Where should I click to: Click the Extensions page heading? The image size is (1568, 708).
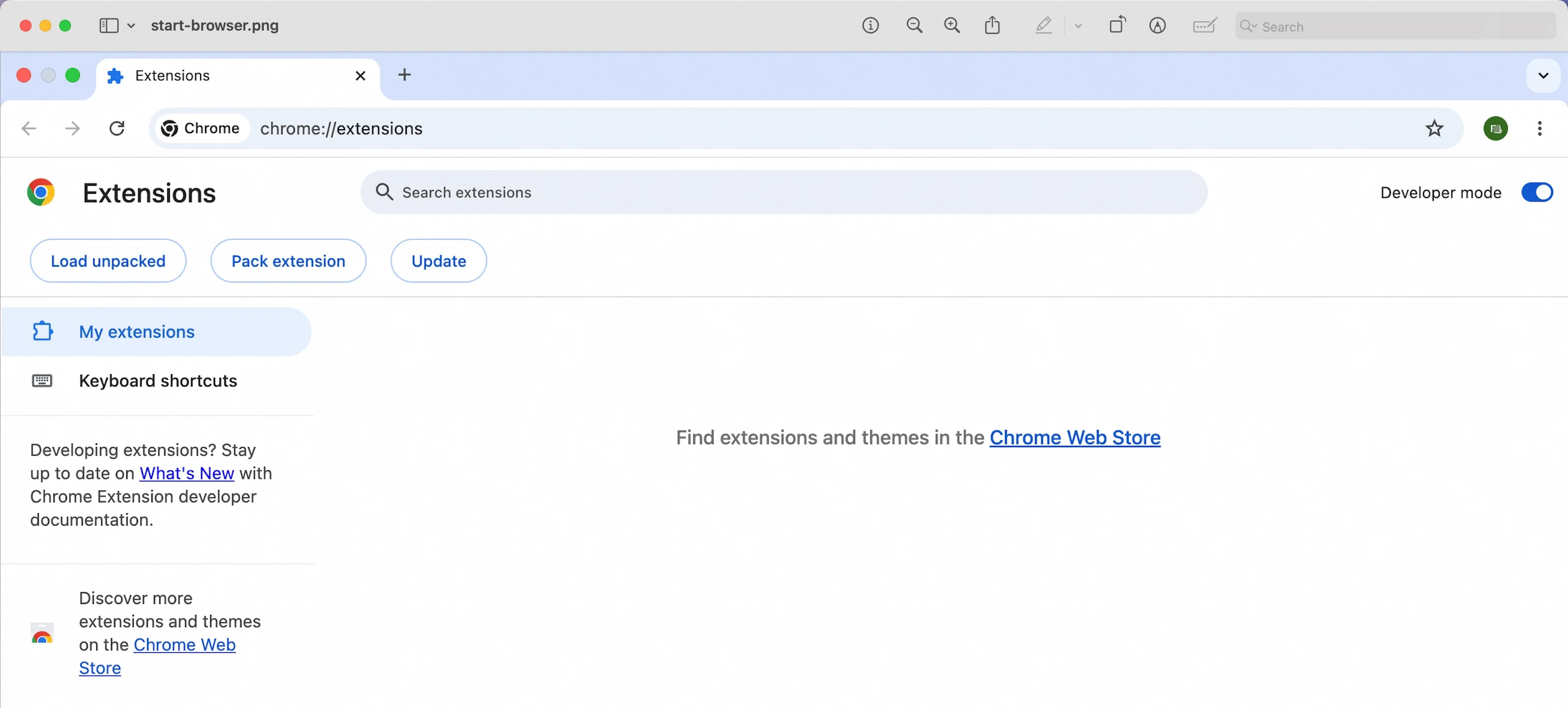tap(149, 193)
